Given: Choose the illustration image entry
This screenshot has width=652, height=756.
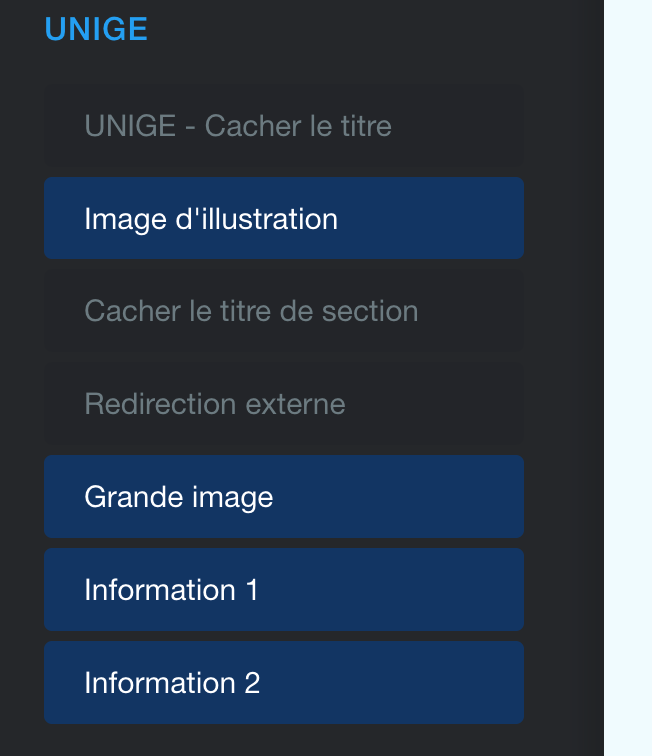Looking at the screenshot, I should tap(283, 218).
